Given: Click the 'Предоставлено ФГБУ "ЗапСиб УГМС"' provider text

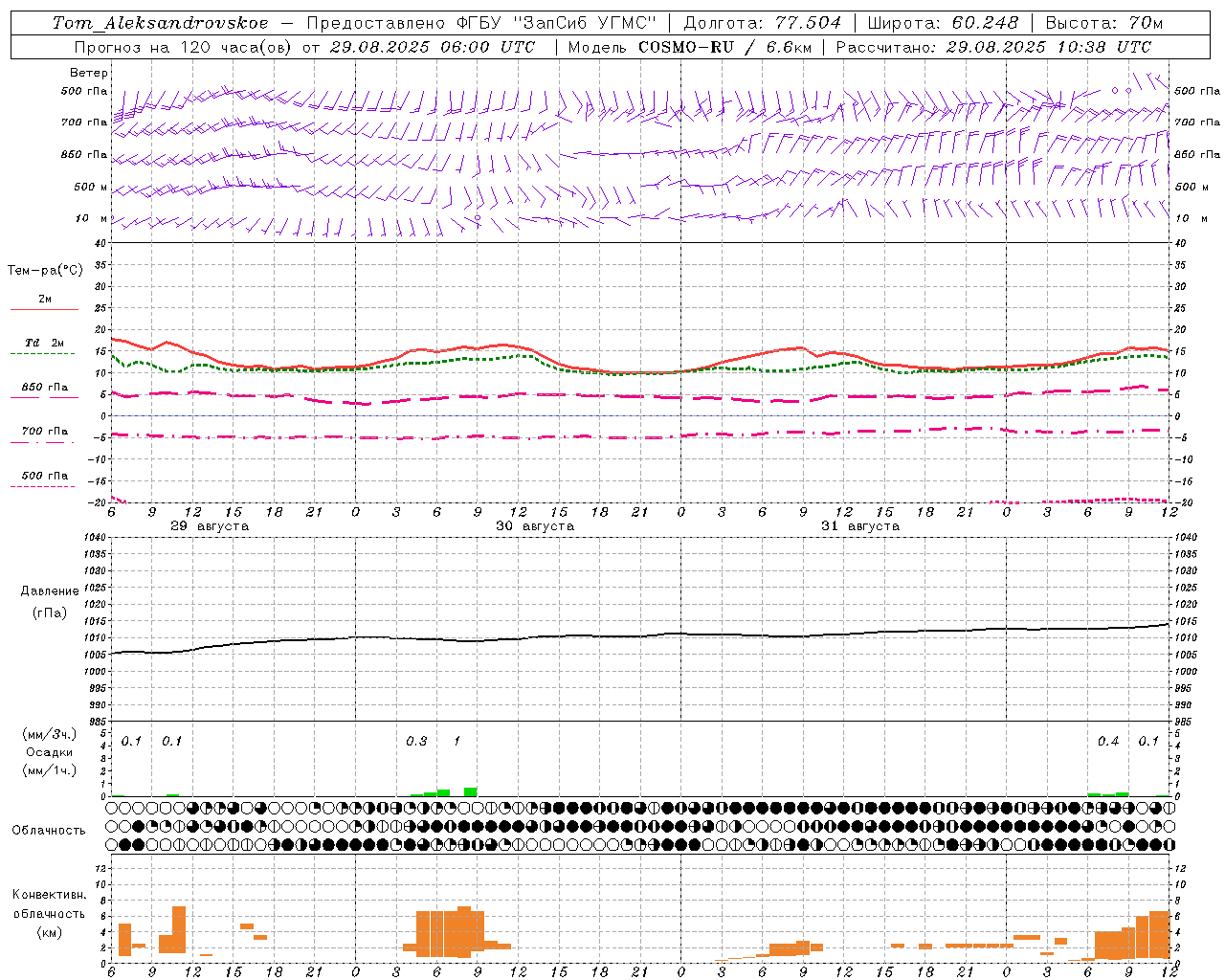Looking at the screenshot, I should (481, 23).
